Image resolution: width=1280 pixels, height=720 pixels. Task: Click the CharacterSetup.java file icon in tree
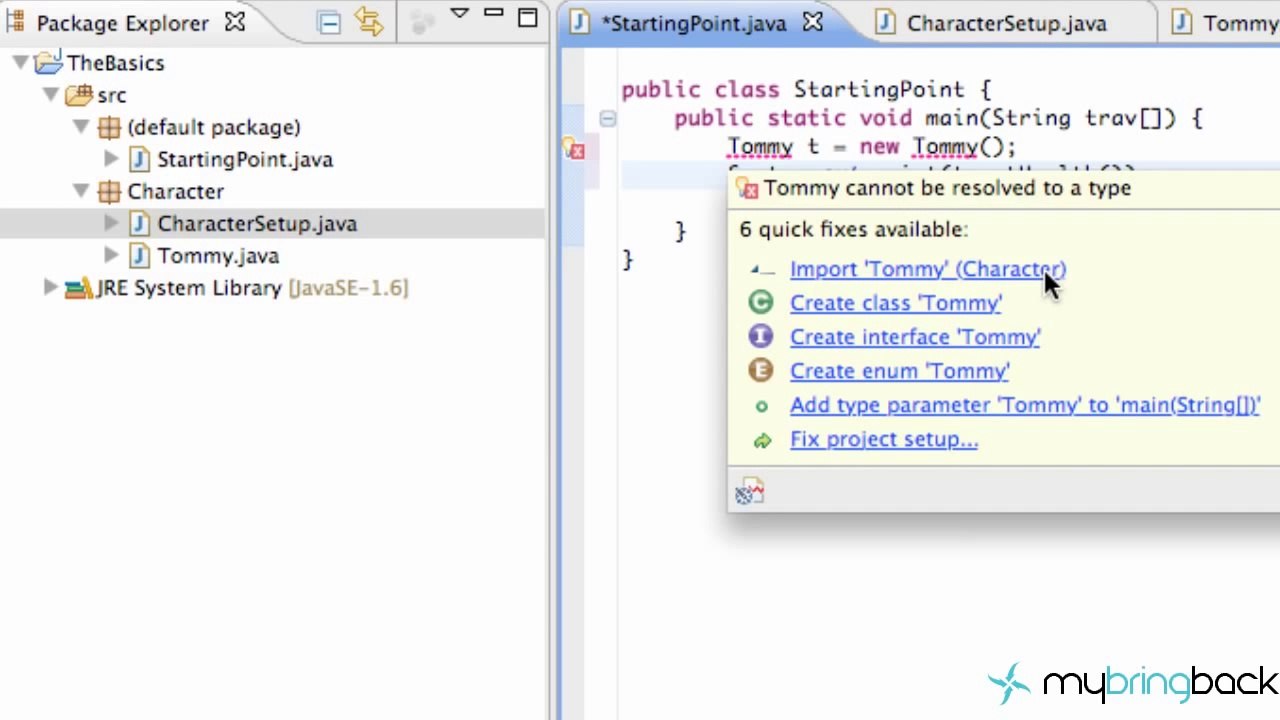140,223
